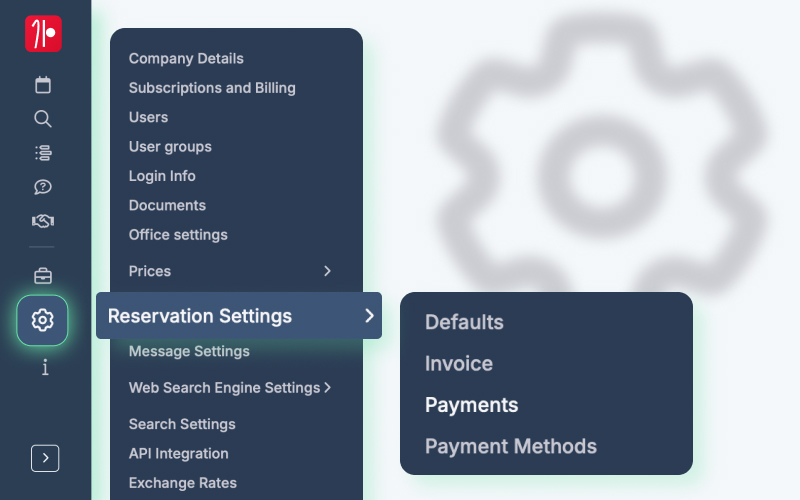
Task: Click the search magnifier sidebar icon
Action: 43,119
